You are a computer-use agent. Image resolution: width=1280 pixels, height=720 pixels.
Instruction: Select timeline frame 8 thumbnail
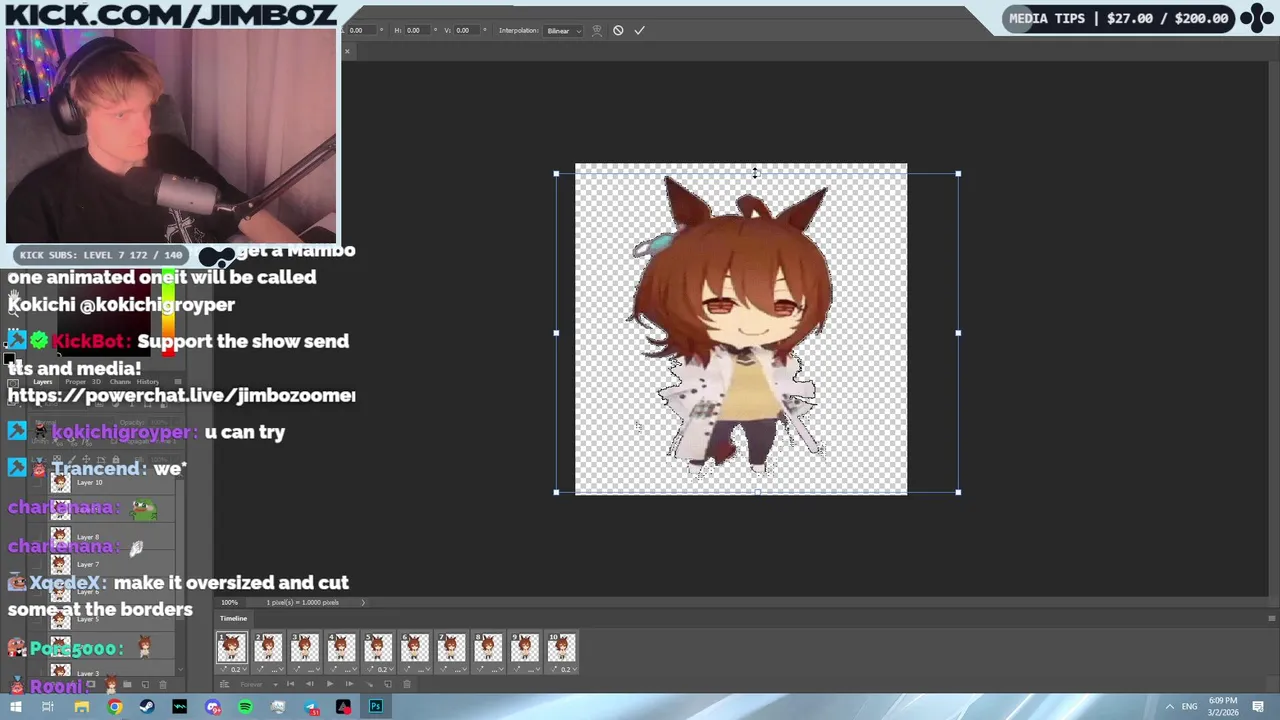click(488, 648)
